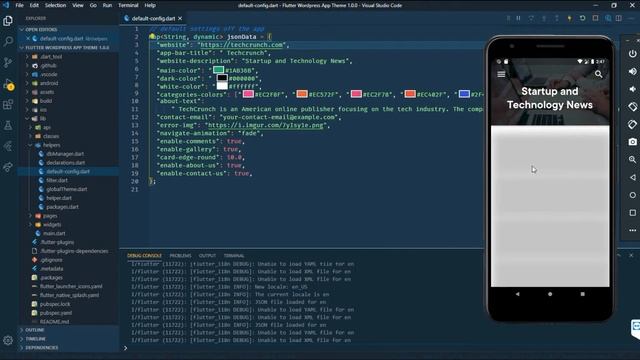Open the imgur error-img link

[265, 125]
